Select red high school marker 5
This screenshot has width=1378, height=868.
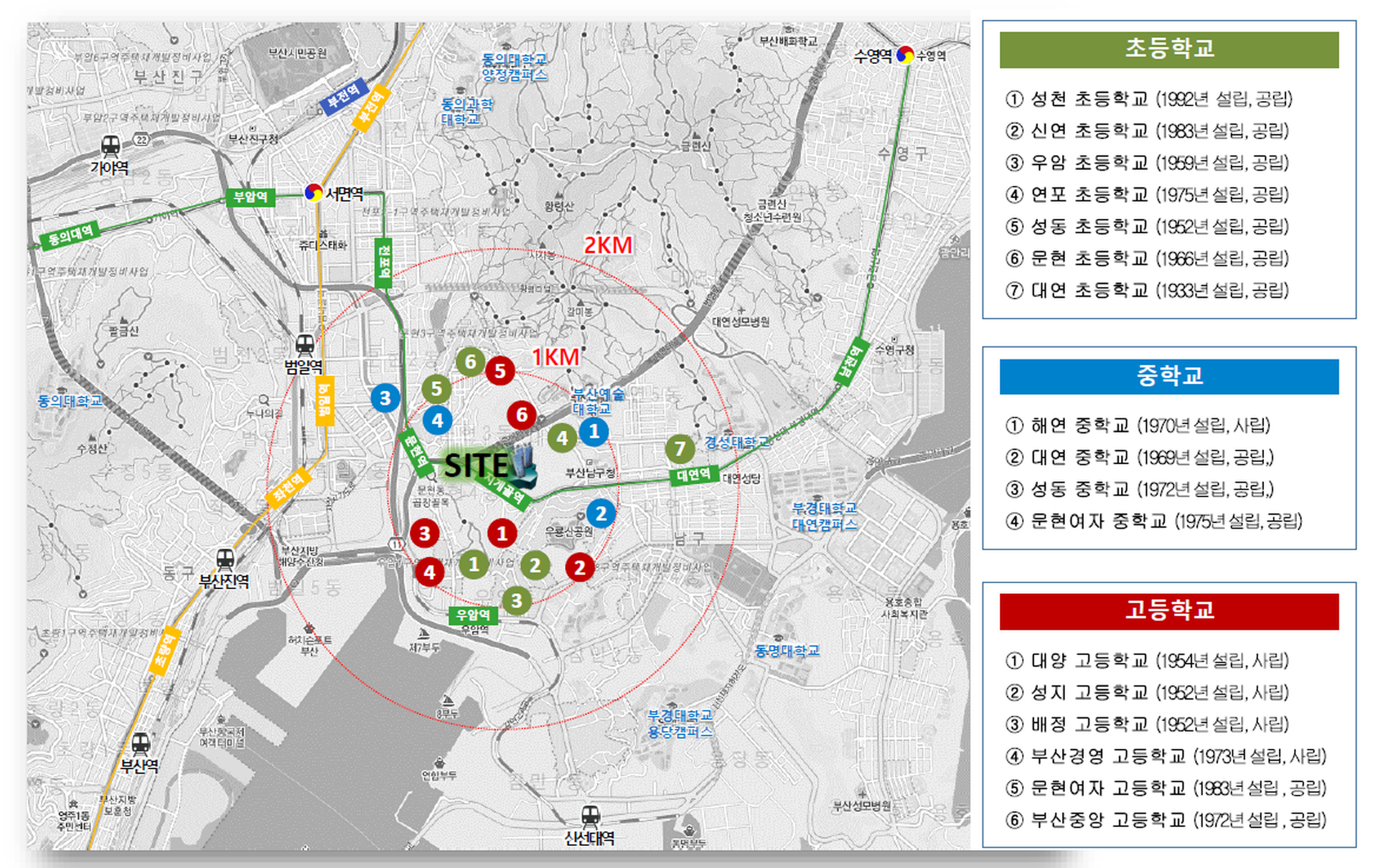coord(500,371)
